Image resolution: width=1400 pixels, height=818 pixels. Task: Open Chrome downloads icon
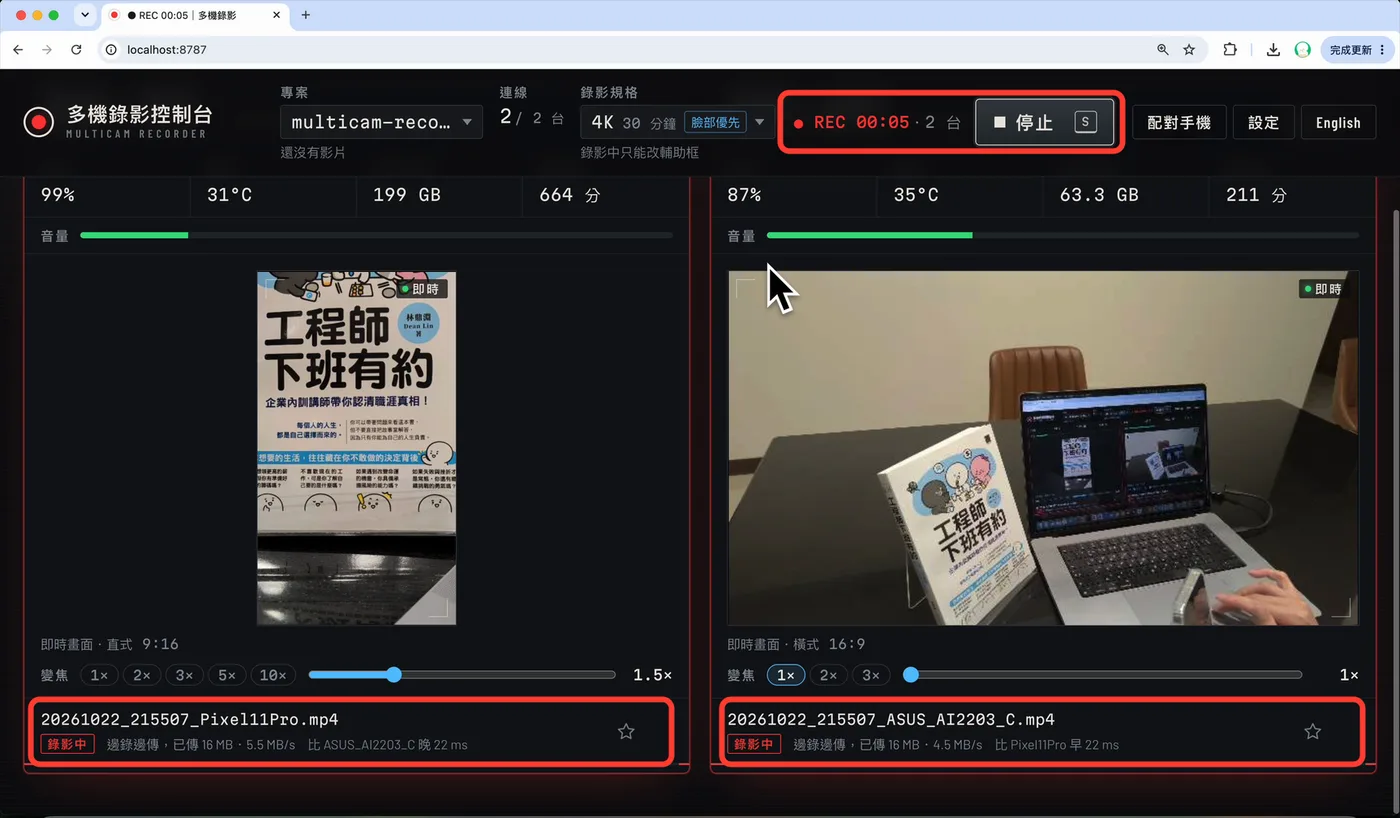[x=1273, y=49]
